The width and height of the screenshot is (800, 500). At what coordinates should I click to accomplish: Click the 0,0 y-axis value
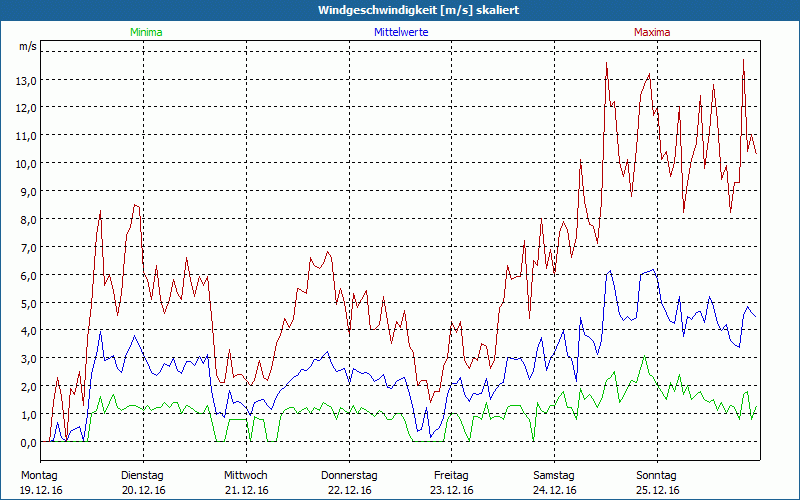tap(28, 443)
